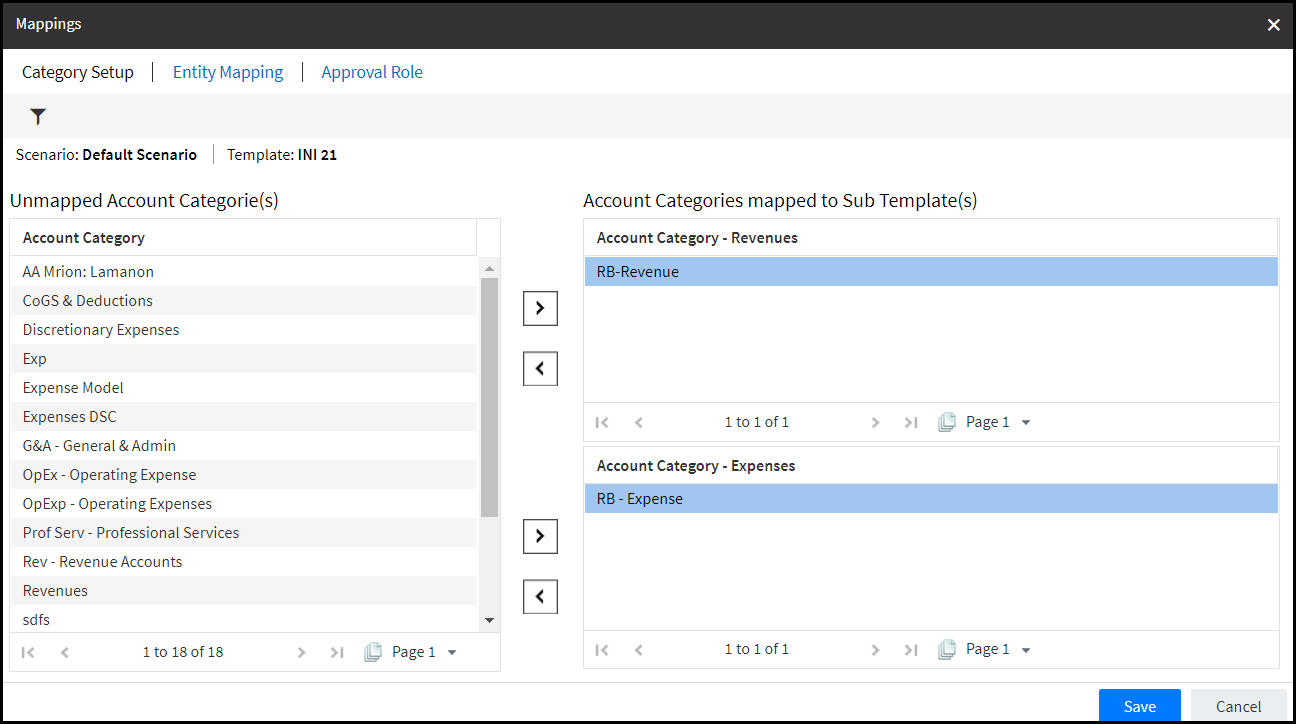The height and width of the screenshot is (724, 1296).
Task: Select RB-Revenue mapped row
Action: coord(931,272)
